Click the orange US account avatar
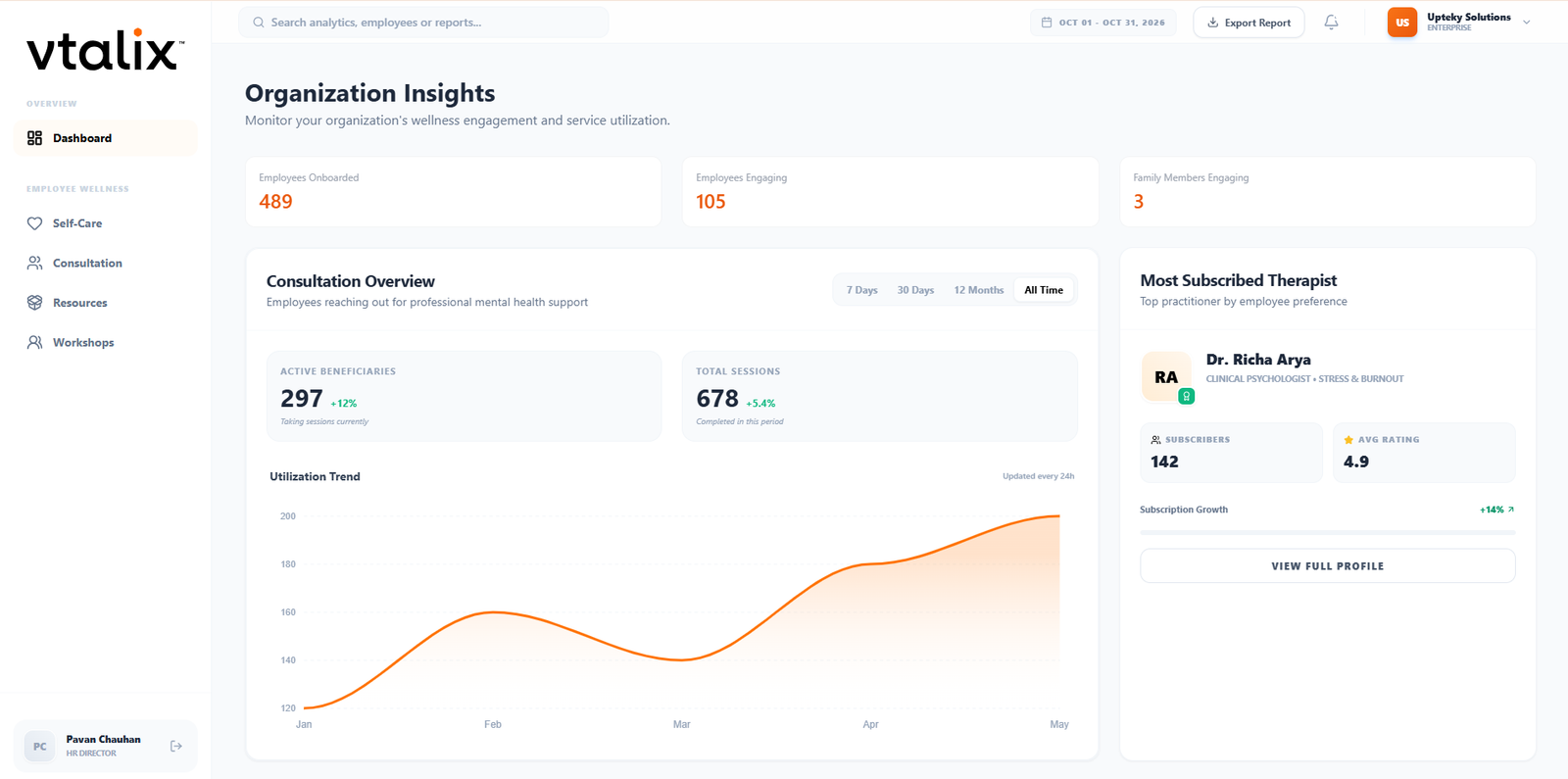Screen dimensions: 1568x779 (1401, 23)
